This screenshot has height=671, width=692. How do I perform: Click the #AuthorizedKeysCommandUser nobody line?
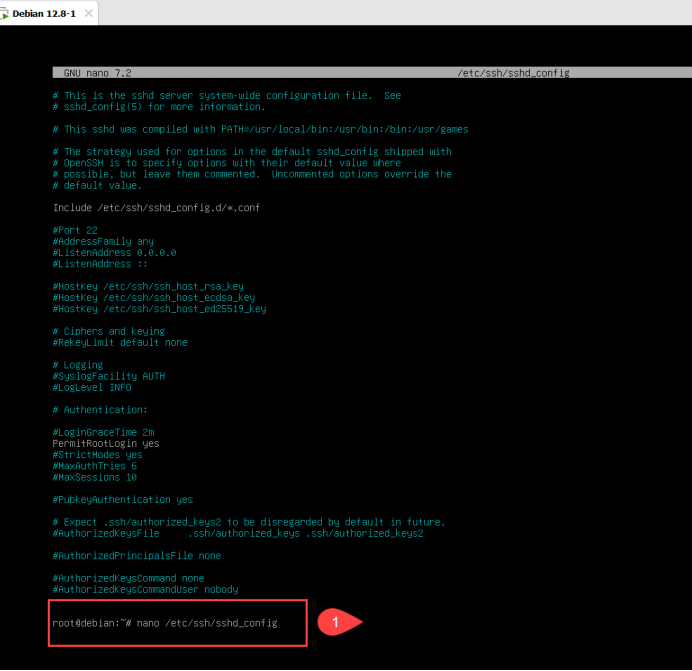point(145,589)
